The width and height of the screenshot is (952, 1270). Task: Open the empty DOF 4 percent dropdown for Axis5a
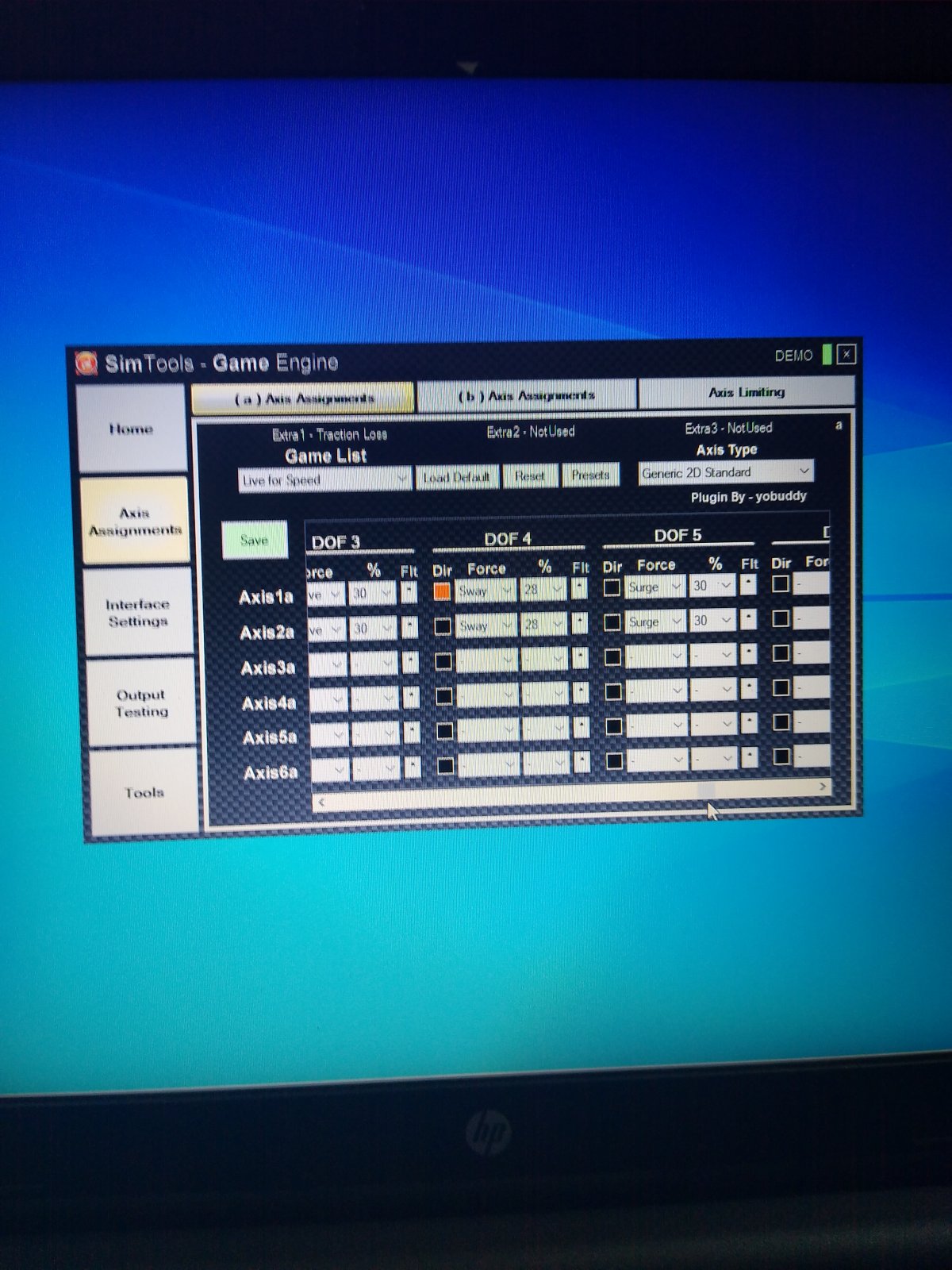pos(546,728)
